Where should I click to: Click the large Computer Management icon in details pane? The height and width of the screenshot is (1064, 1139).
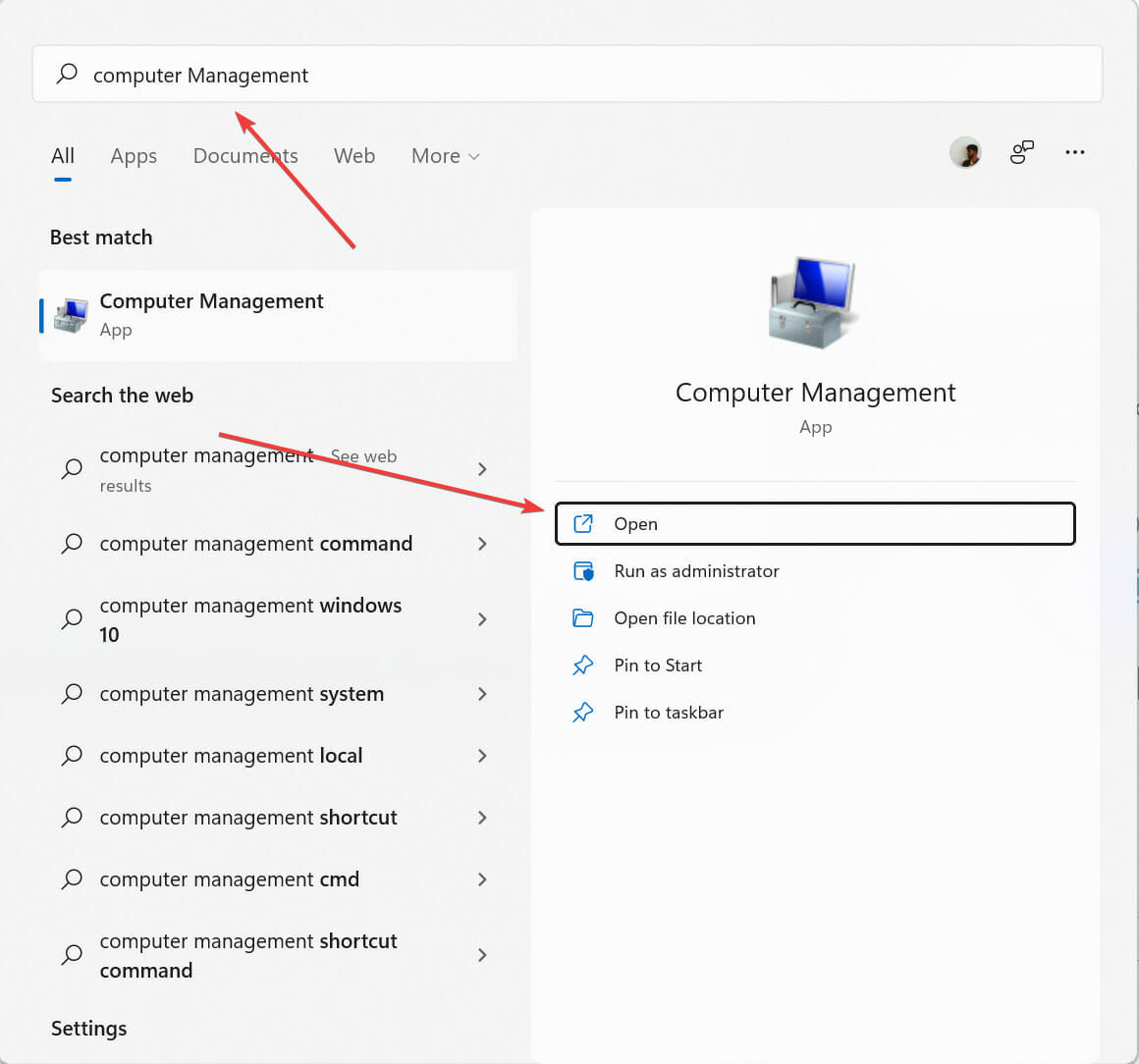point(814,302)
